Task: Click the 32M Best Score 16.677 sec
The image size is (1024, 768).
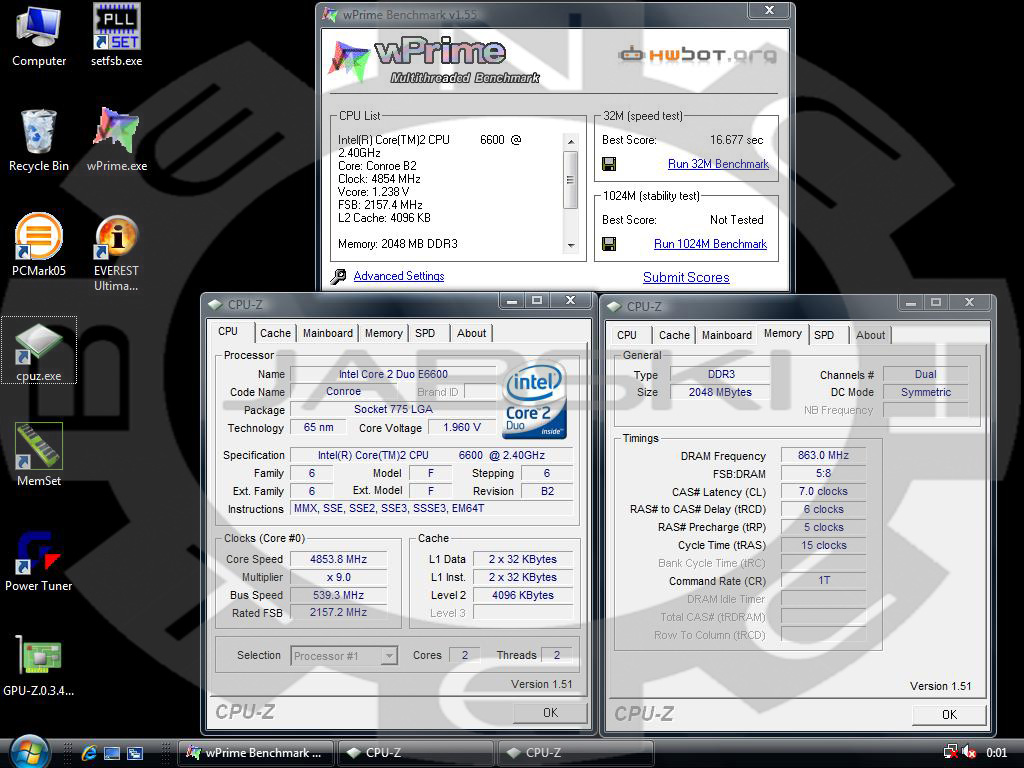Action: pos(736,140)
